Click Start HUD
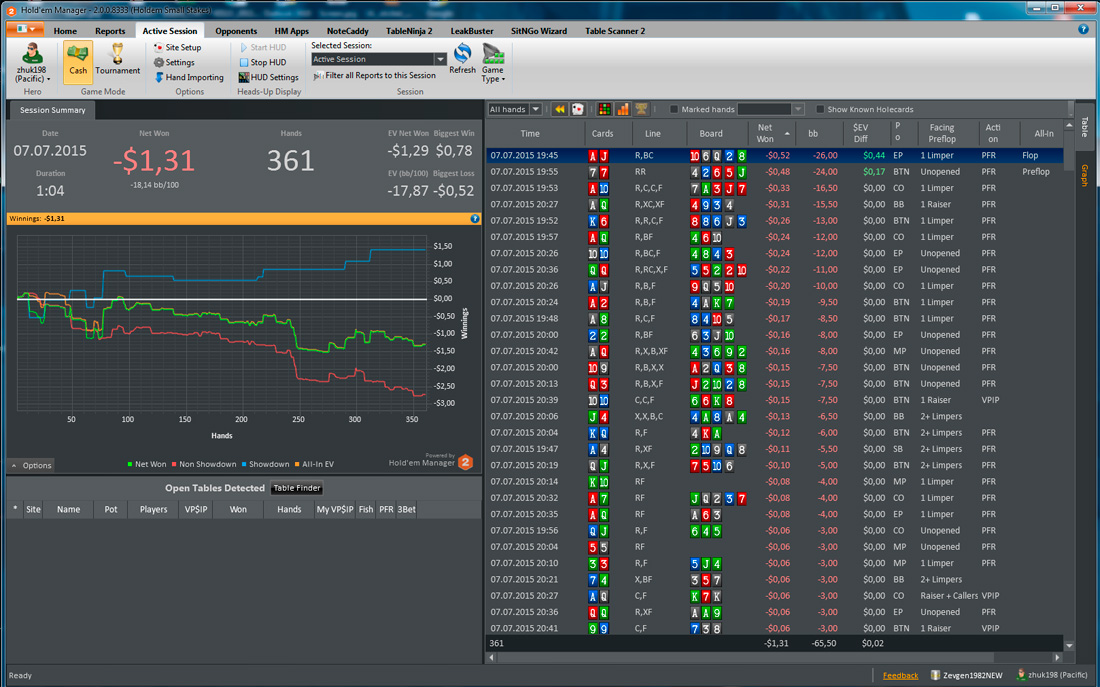 [x=263, y=47]
